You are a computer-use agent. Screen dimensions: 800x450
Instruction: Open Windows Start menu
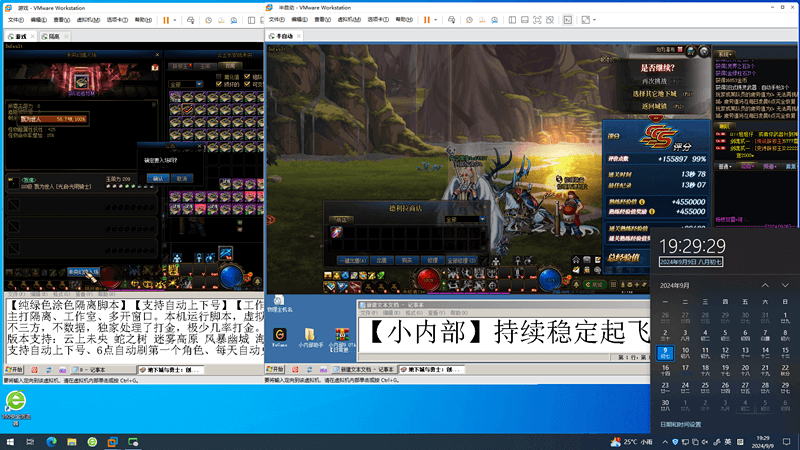[x=10, y=442]
